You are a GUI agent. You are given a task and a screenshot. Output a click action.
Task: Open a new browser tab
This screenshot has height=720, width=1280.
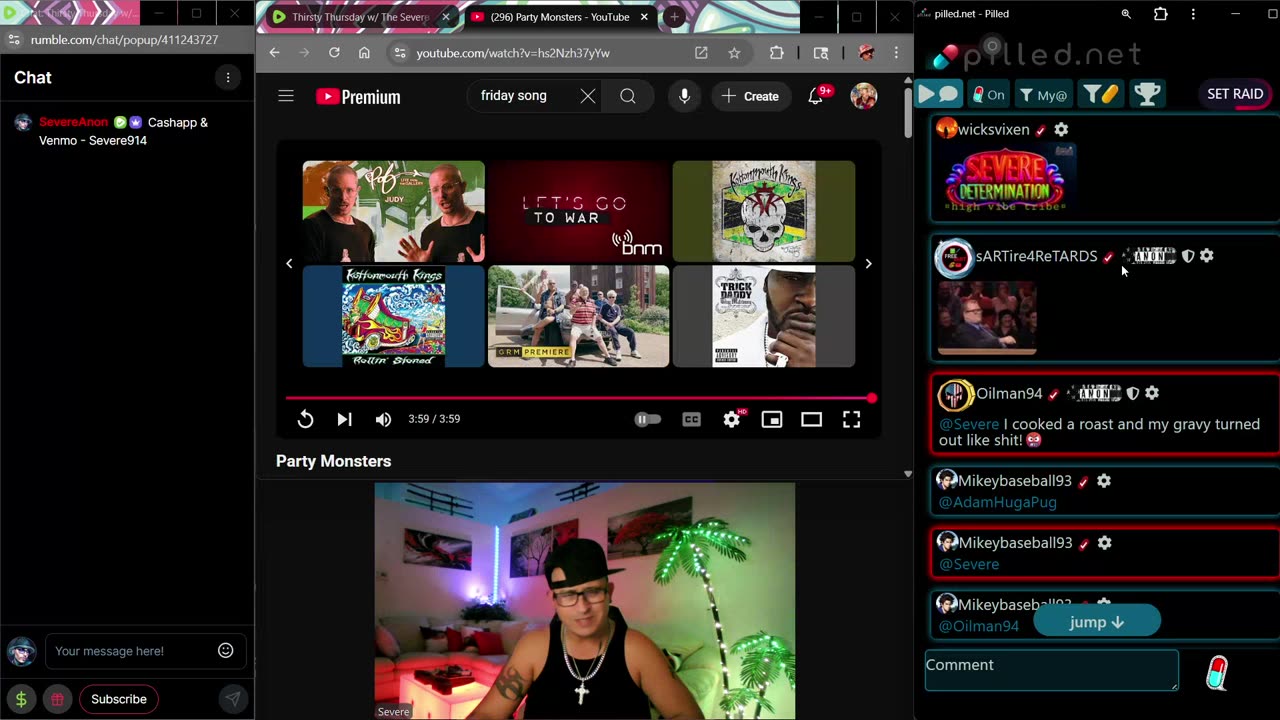pos(674,17)
